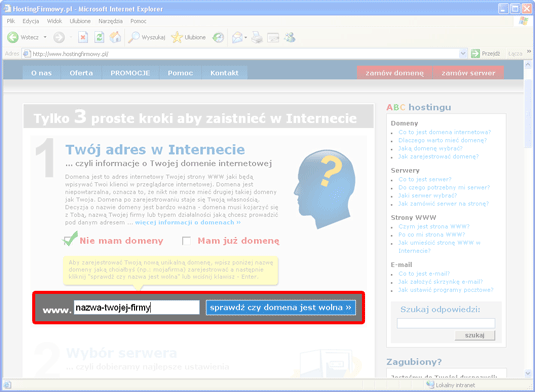Viewport: 535px width, 392px height.
Task: Open the Ulubione menu in menu bar
Action: (80, 21)
